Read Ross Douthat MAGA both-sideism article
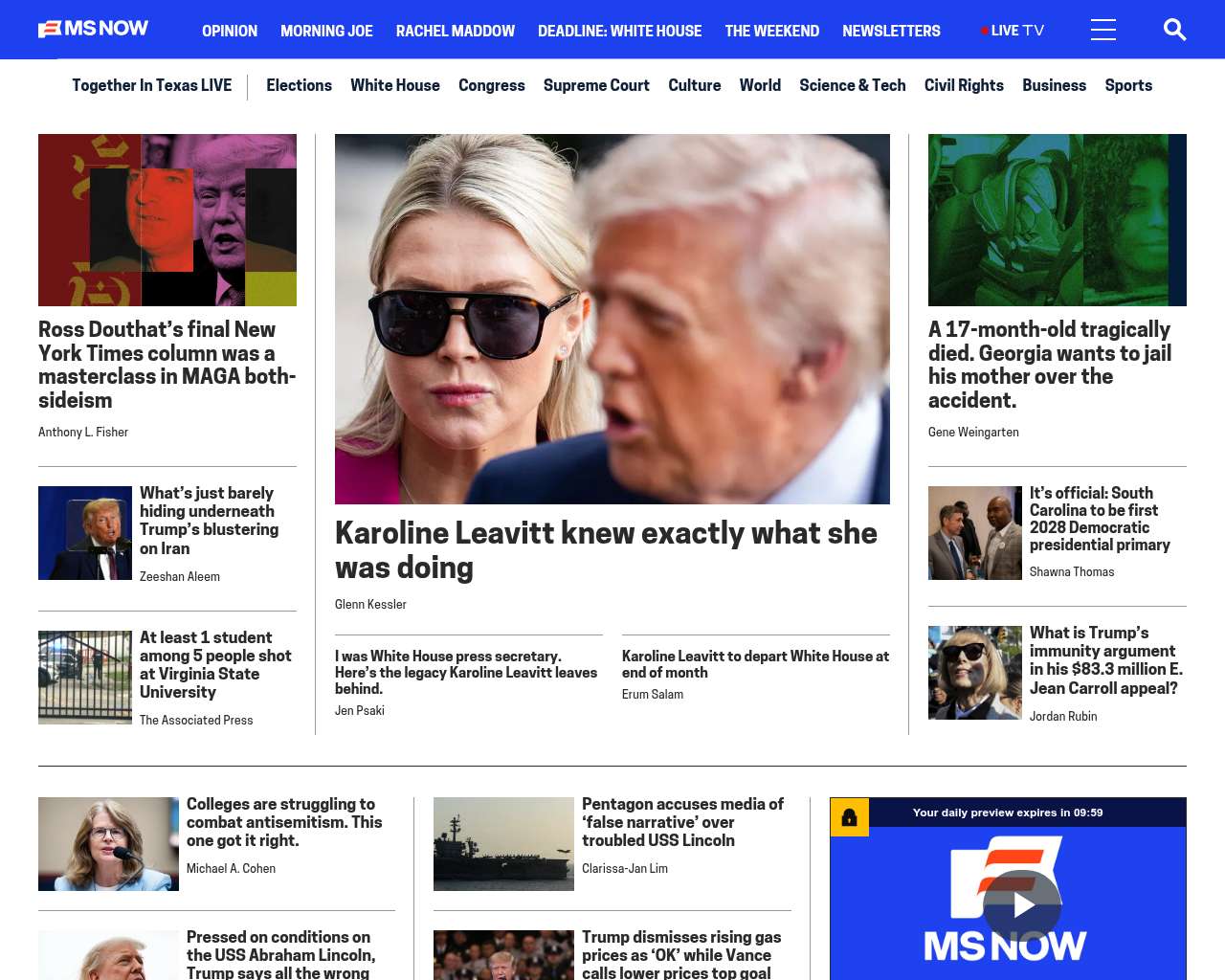This screenshot has width=1225, height=980. [167, 365]
